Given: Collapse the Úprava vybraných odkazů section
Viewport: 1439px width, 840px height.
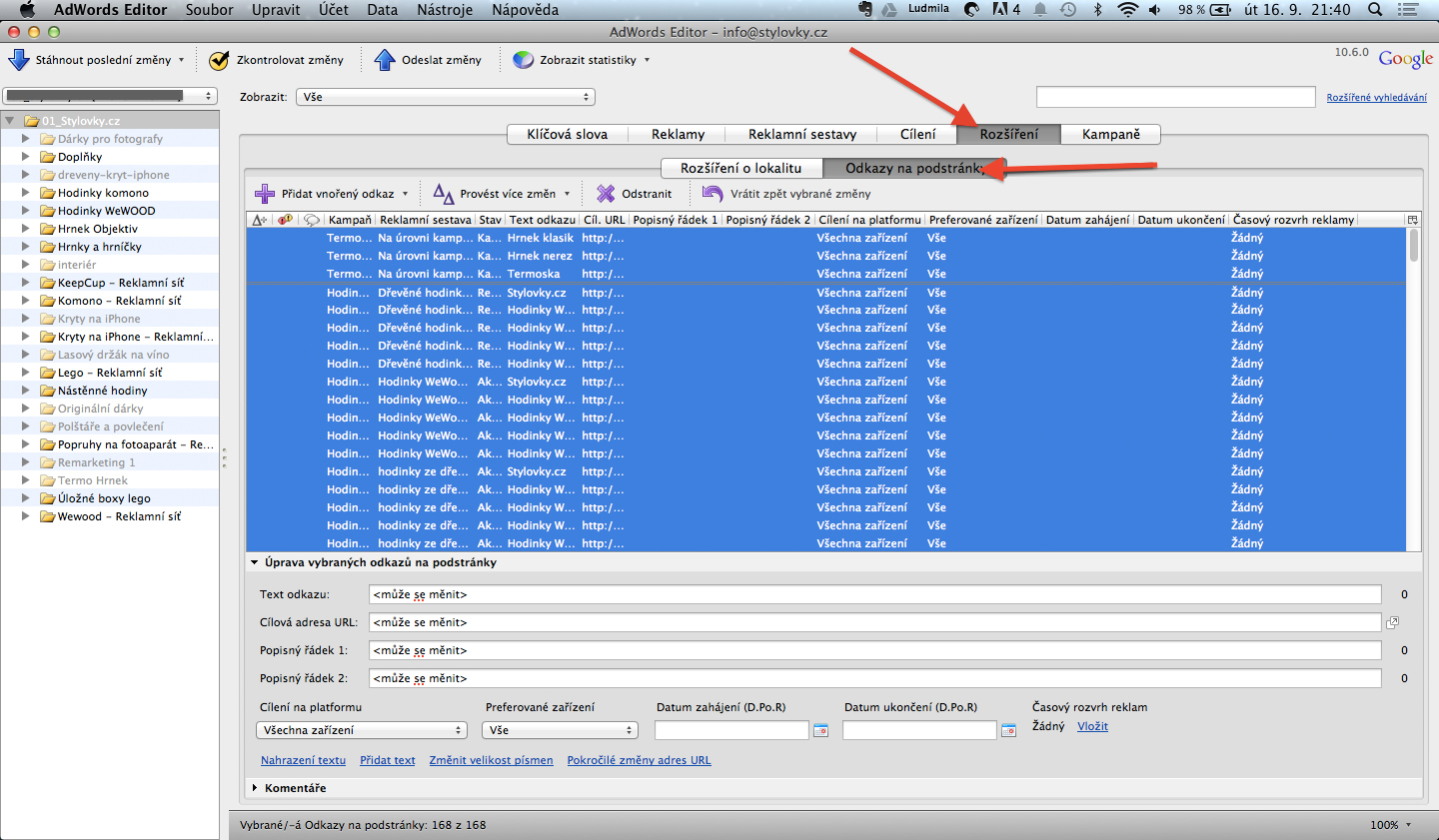Looking at the screenshot, I should point(255,562).
